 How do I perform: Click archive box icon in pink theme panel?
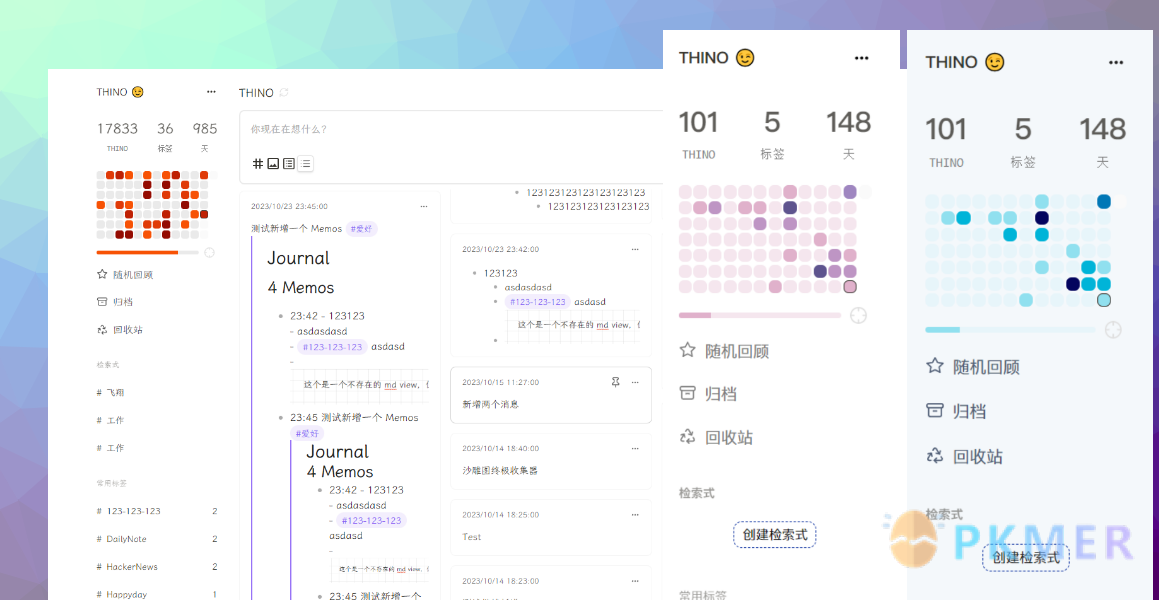click(x=687, y=394)
